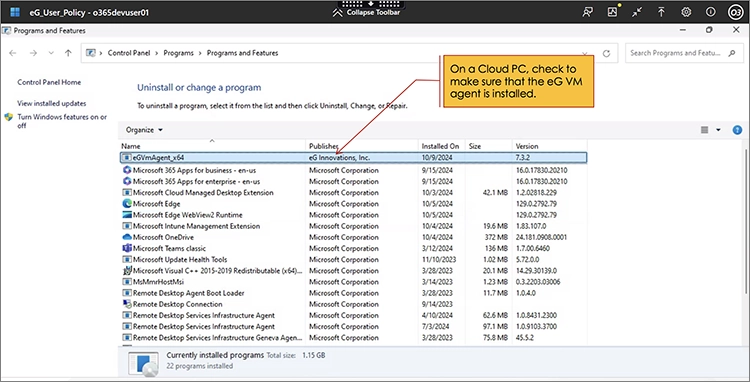Click the connection info icon with yellow dot
The image size is (750, 382).
(x=613, y=12)
